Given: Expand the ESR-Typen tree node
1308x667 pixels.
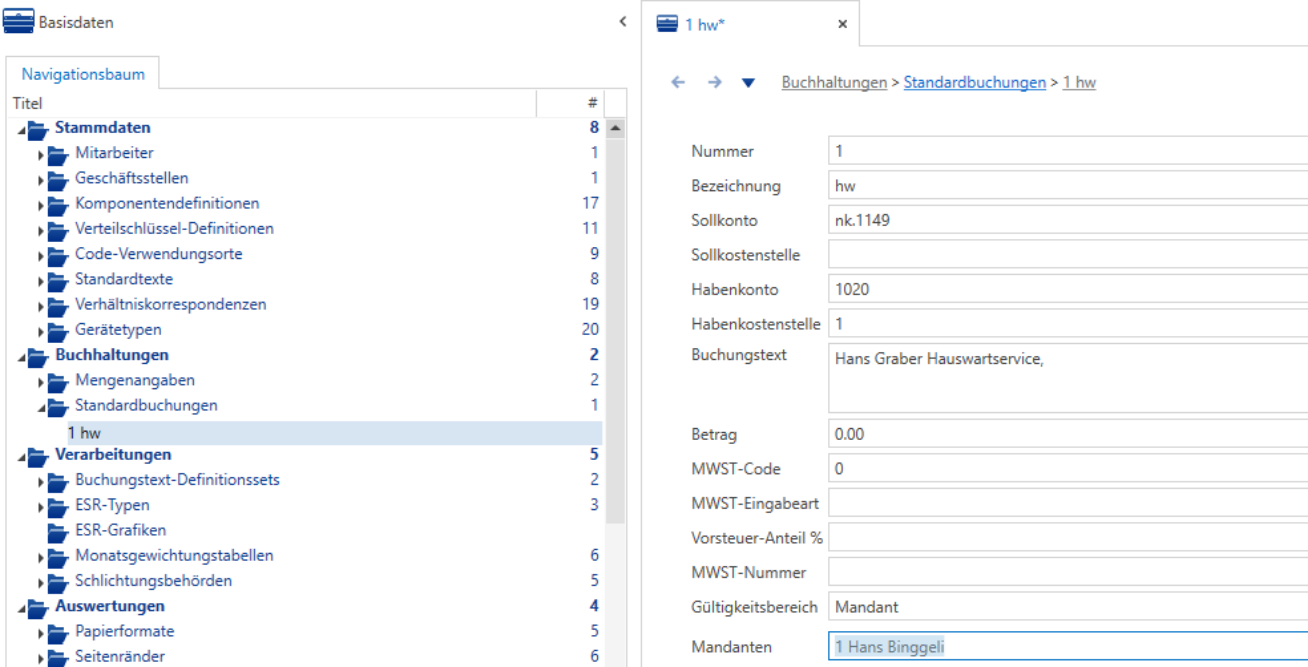Looking at the screenshot, I should 41,506.
